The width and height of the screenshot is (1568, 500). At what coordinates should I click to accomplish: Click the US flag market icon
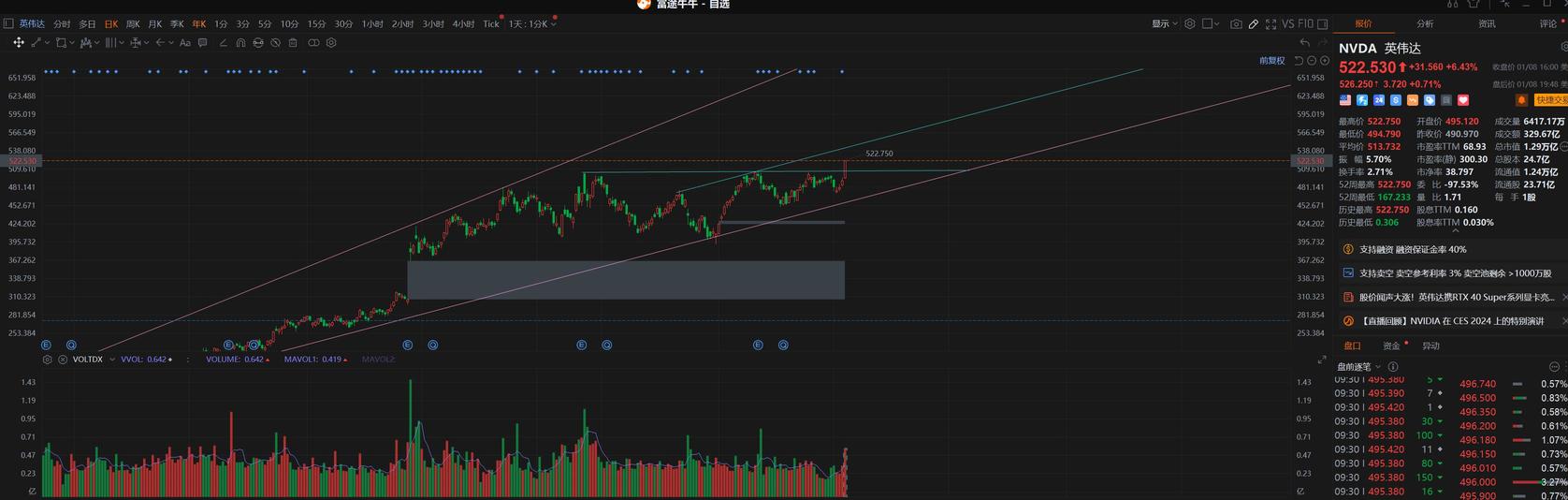pos(1345,100)
